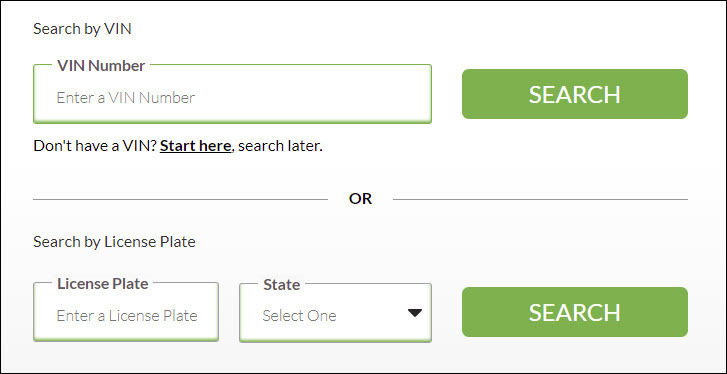
Task: Click the "Don't have a VIN?" text
Action: click(x=95, y=146)
